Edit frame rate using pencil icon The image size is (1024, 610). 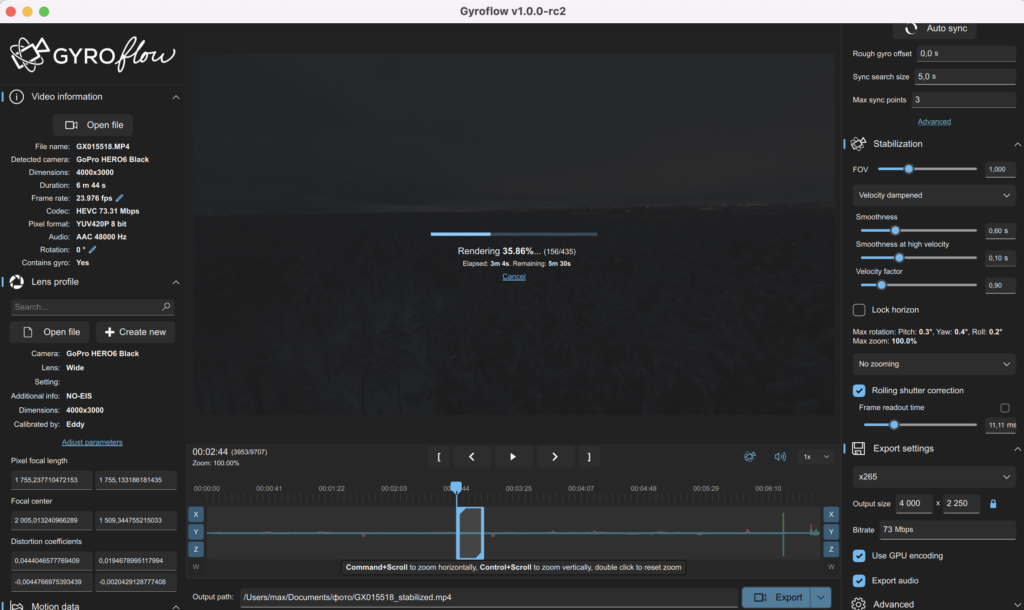(x=120, y=198)
